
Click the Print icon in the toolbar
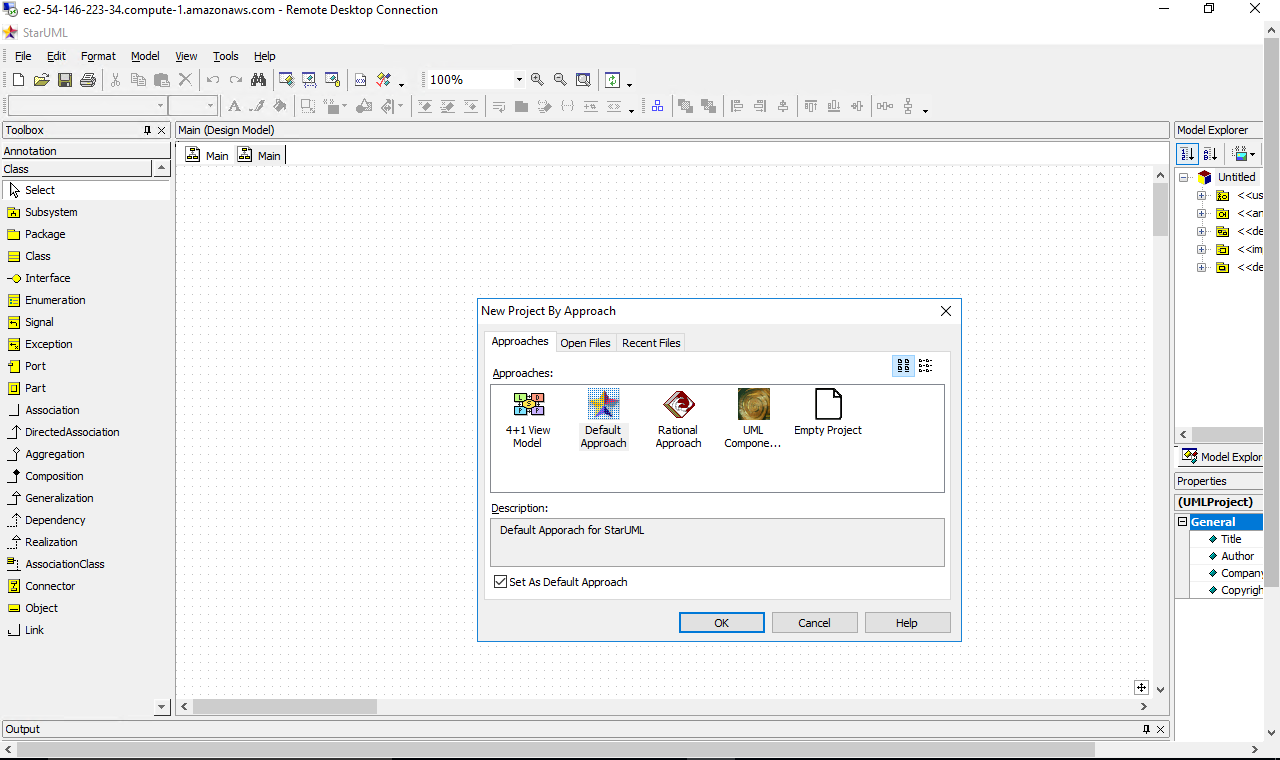click(88, 80)
